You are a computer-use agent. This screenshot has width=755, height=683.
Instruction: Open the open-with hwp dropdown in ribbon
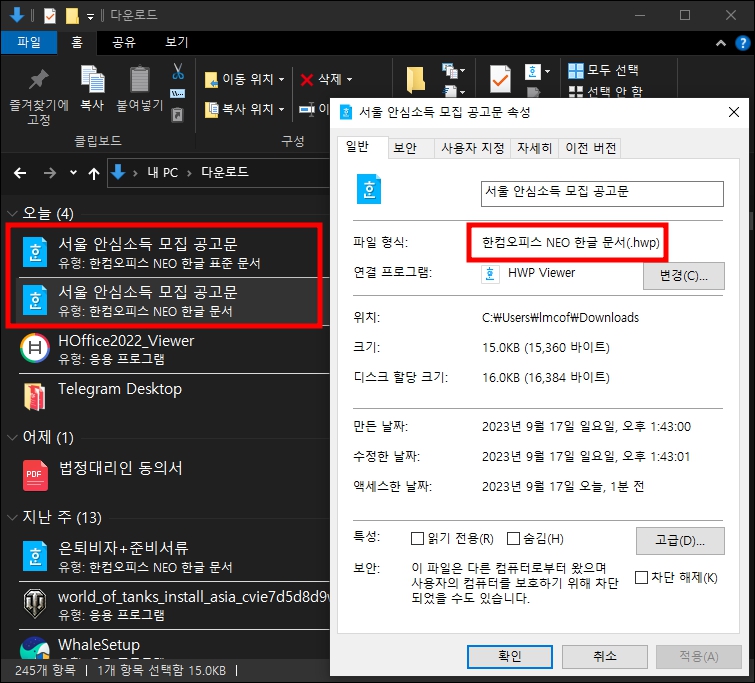(547, 72)
